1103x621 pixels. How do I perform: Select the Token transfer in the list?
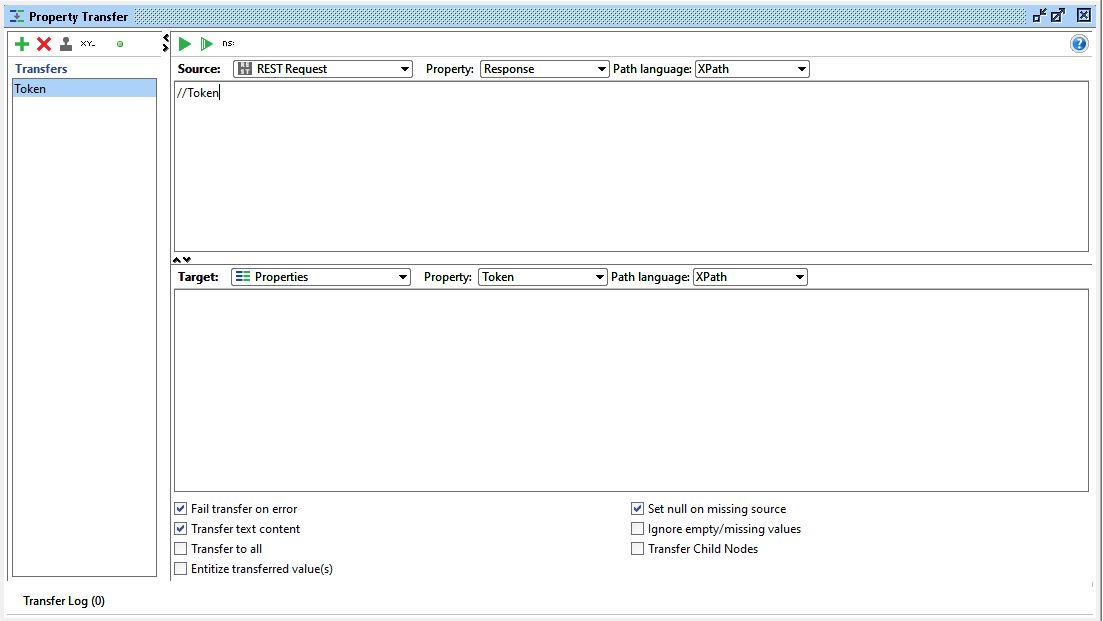[x=84, y=89]
